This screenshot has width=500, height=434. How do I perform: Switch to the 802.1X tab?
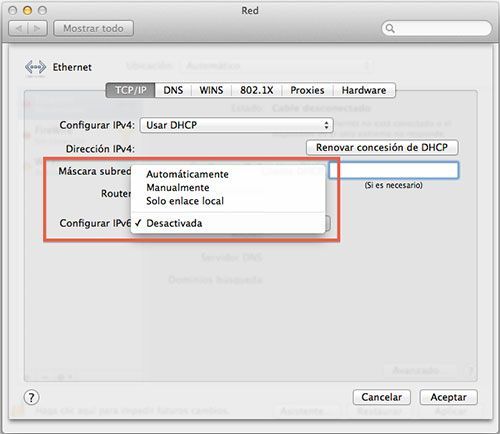(x=256, y=90)
